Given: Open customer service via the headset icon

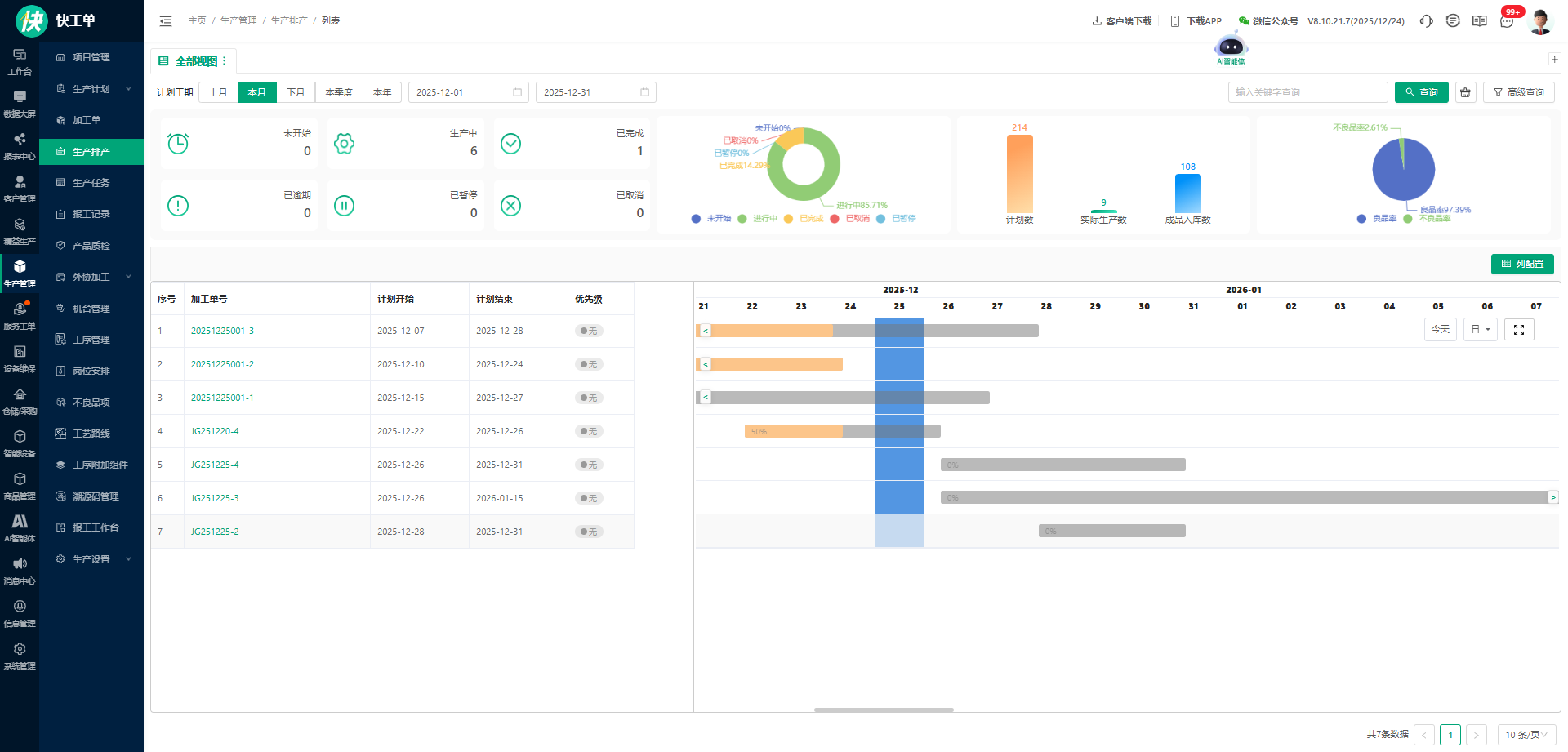Looking at the screenshot, I should point(1426,21).
